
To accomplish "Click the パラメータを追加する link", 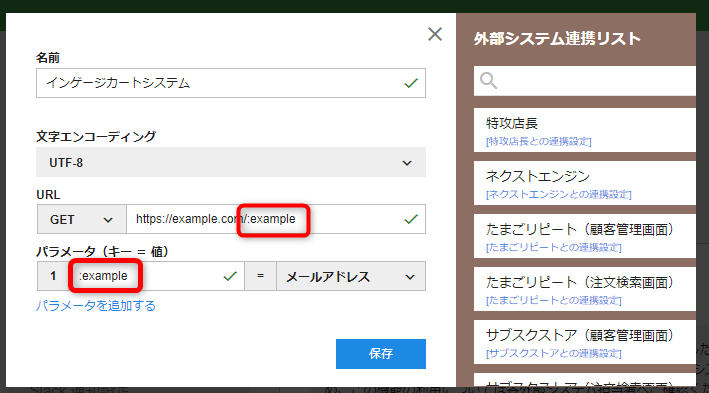I will 95,306.
